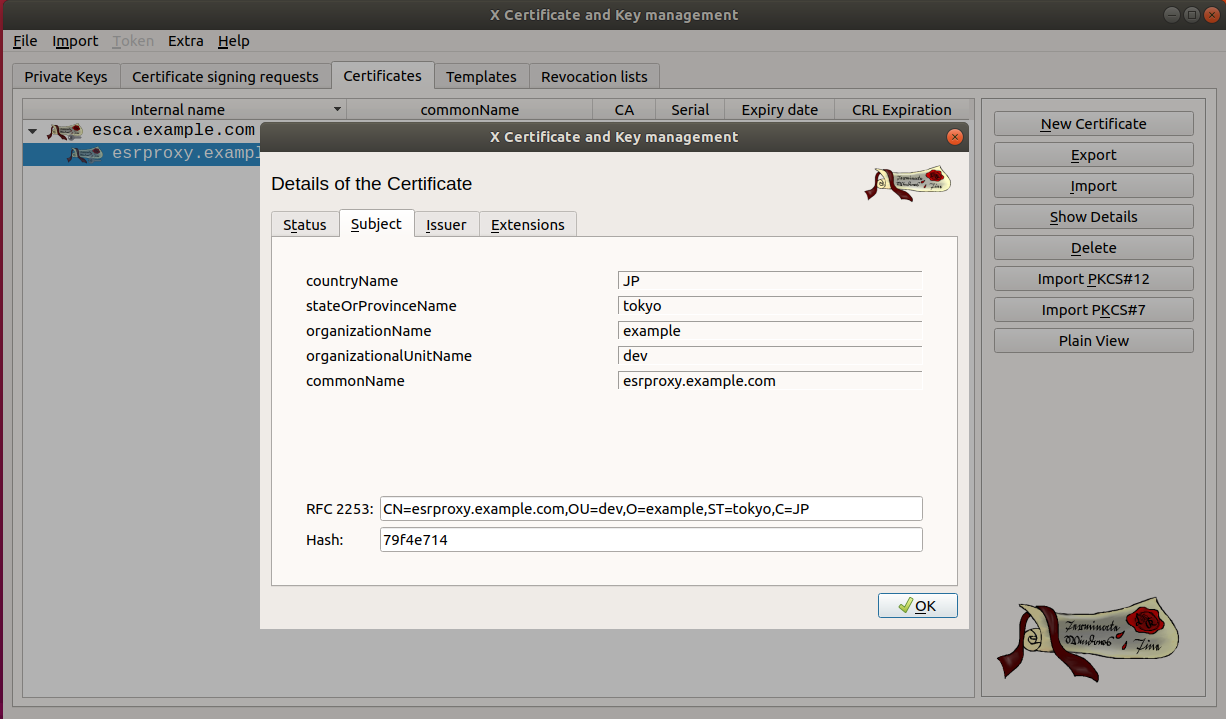Click the Serial column header
This screenshot has width=1226, height=719.
[690, 110]
